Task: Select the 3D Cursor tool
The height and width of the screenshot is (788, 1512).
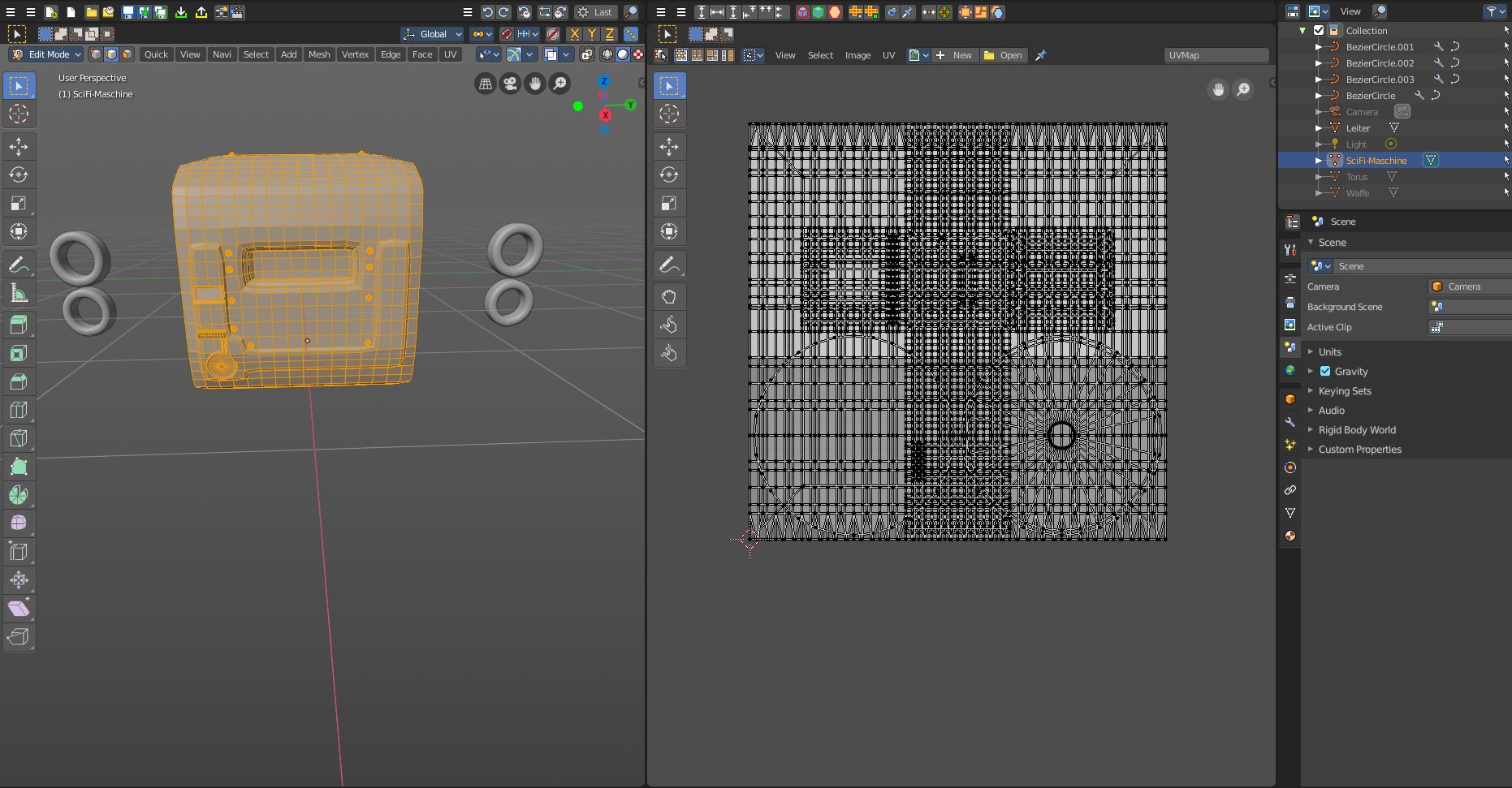Action: (19, 114)
